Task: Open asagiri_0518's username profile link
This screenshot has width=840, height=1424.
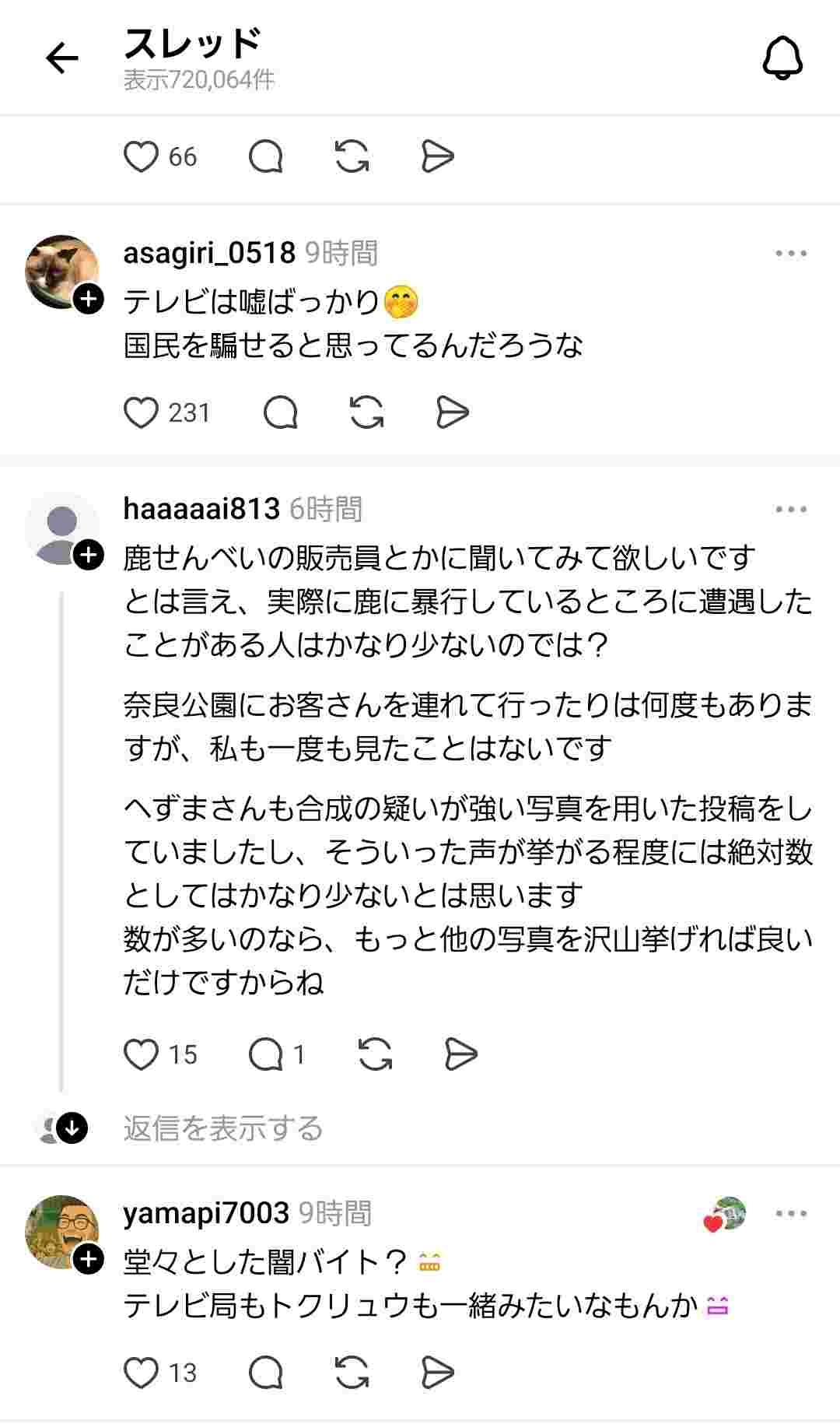Action: pos(209,253)
